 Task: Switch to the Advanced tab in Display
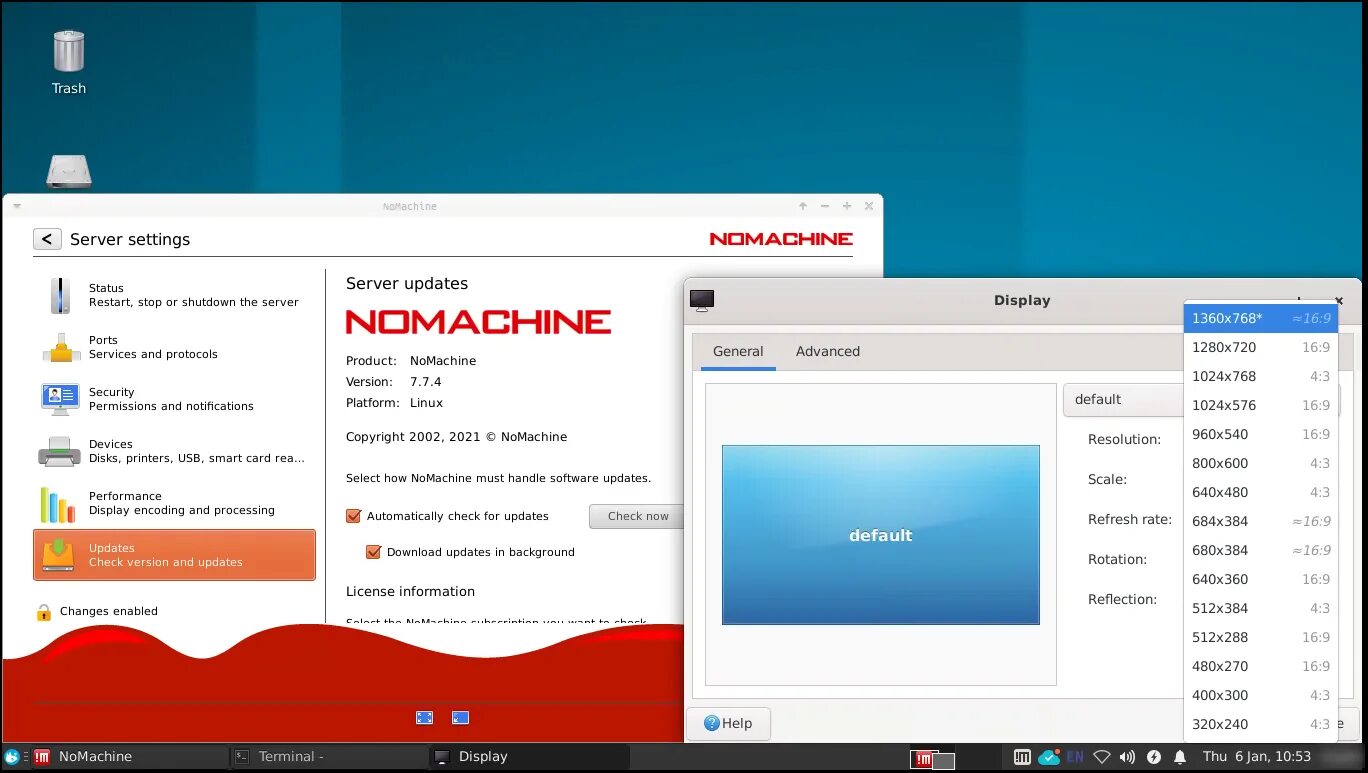tap(828, 352)
